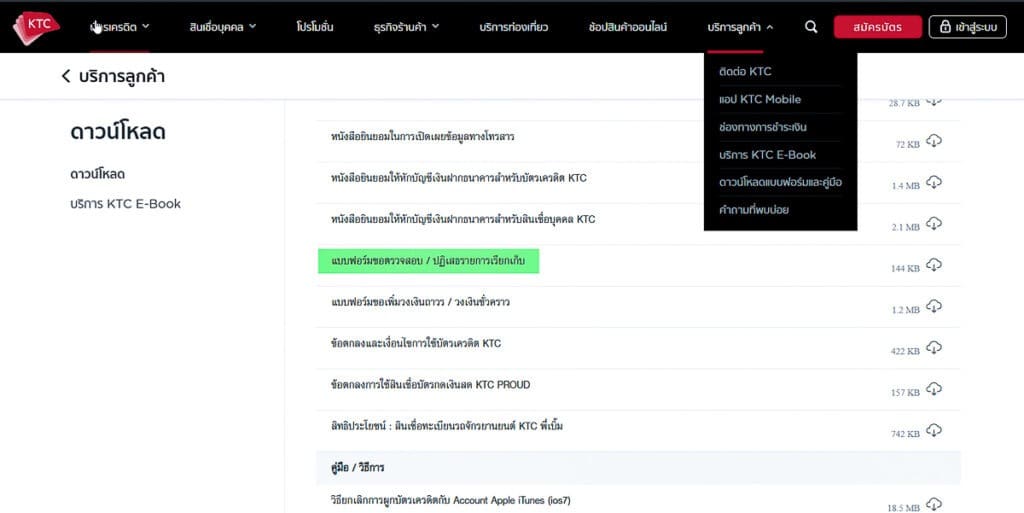Screen dimensions: 1024x513
Task: Download the 742 KB KTC พี่เบิ้ม benefits file
Action: tap(934, 430)
